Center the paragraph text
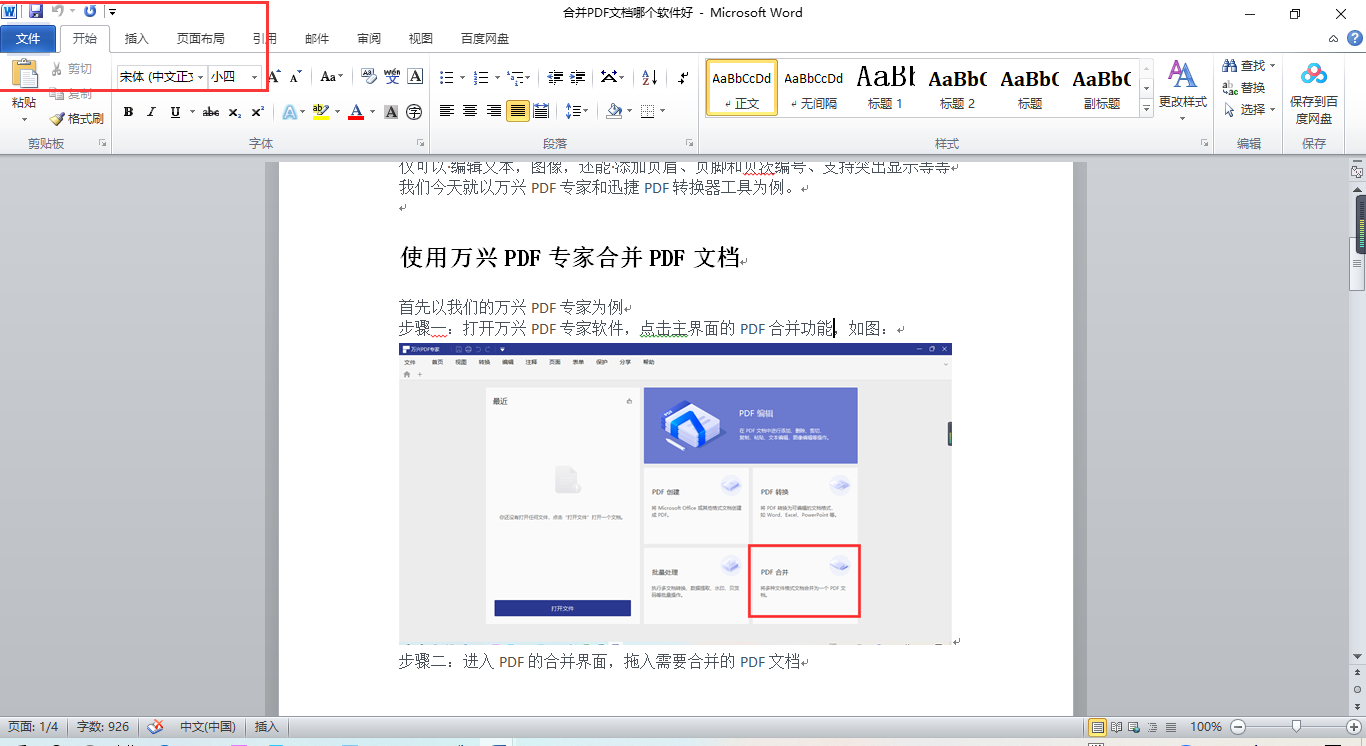Viewport: 1366px width, 746px height. tap(470, 111)
